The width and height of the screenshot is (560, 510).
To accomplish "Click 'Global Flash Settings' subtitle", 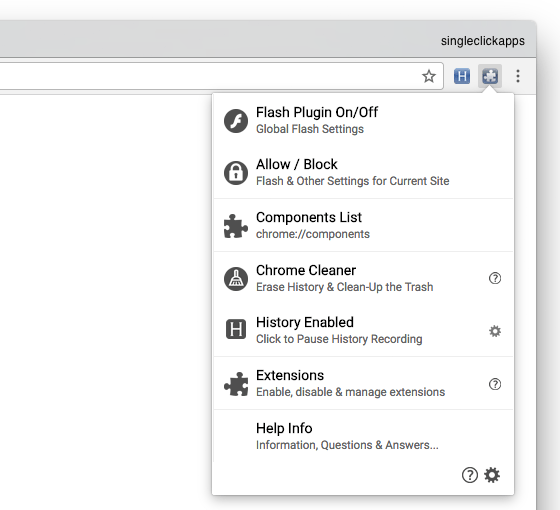I will coord(310,129).
